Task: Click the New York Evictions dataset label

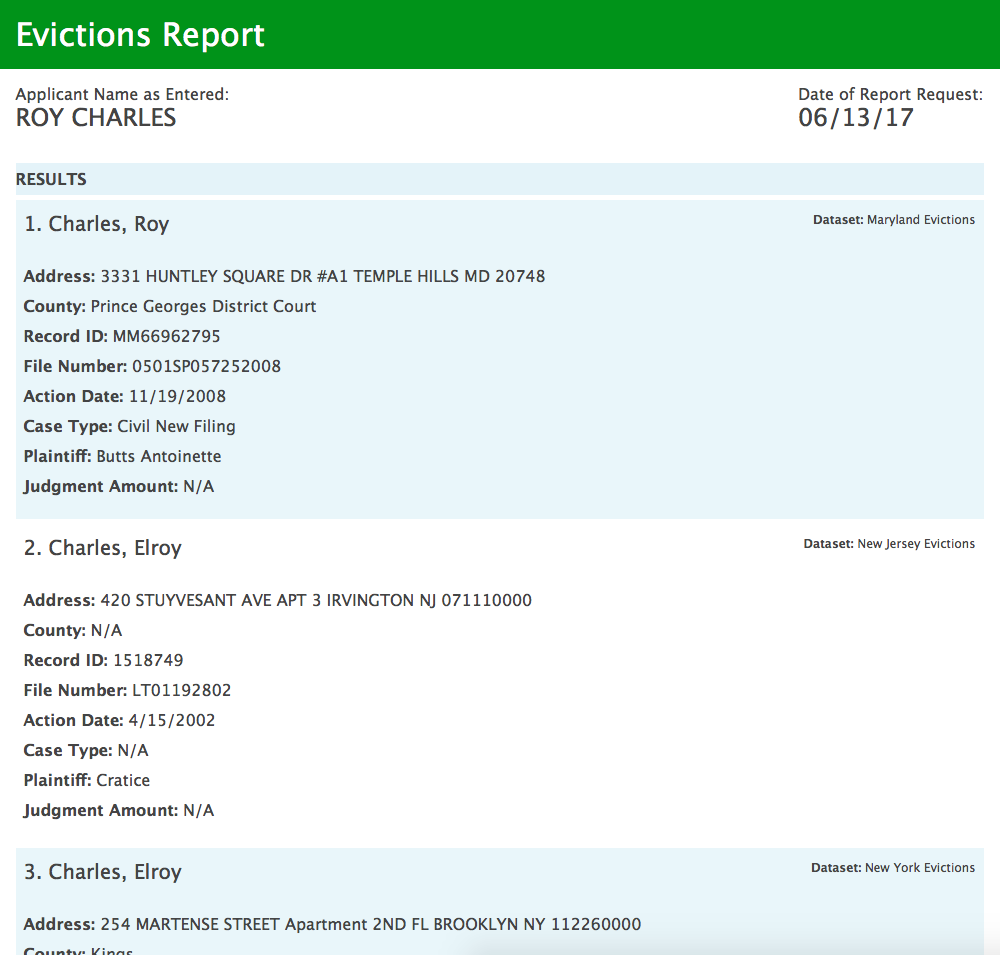Action: pyautogui.click(x=893, y=868)
